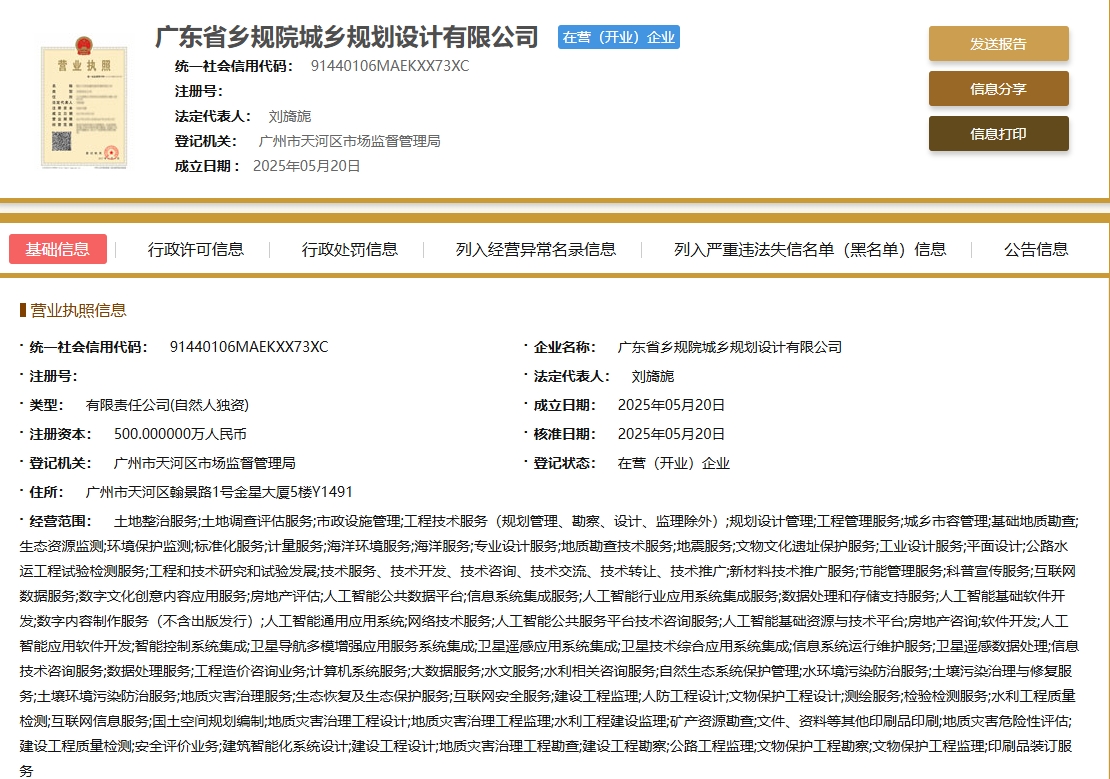Screen dimensions: 1110x779
Task: Click the 注册资本 value 500.000000万人民币
Action: 181,434
